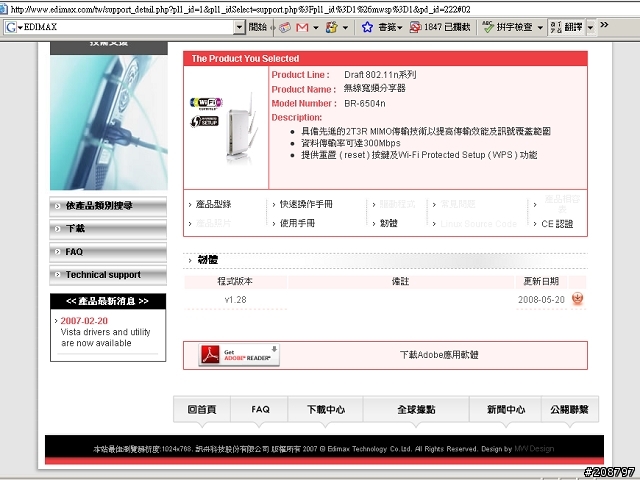This screenshot has width=640, height=480.
Task: Click the greyed 常見問題 link
Action: (x=458, y=204)
